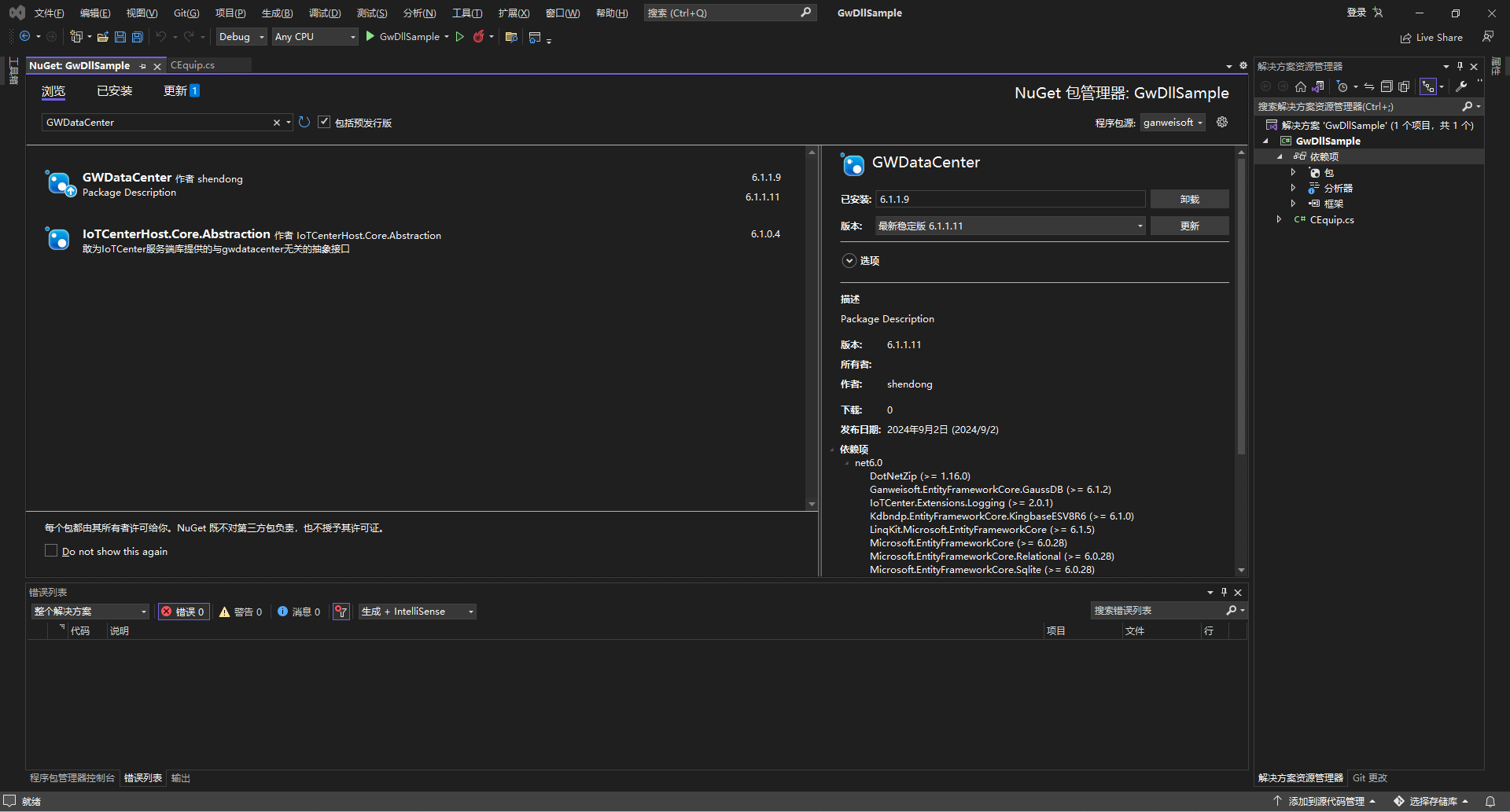Click the green Start debugging arrow

click(x=370, y=37)
